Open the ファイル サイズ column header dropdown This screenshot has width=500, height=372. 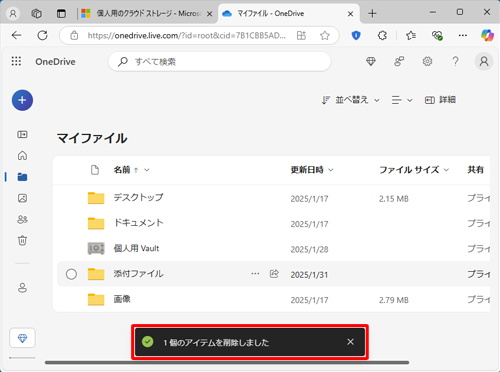pos(414,170)
